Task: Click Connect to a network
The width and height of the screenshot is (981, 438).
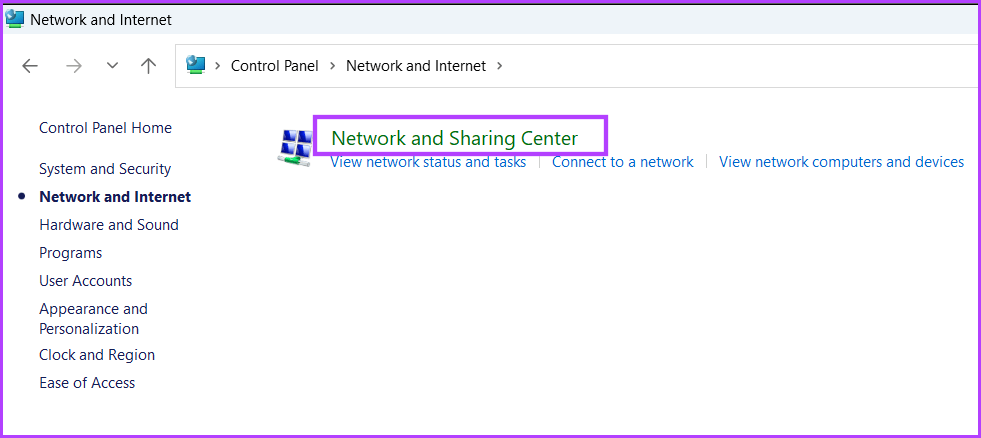Action: tap(623, 162)
